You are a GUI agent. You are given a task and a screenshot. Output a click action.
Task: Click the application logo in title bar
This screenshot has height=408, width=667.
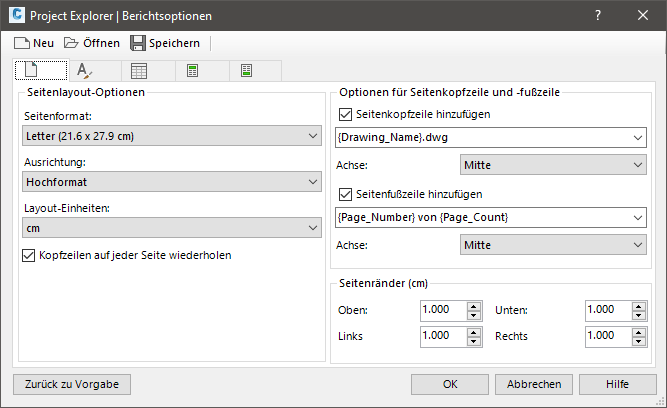coord(15,15)
